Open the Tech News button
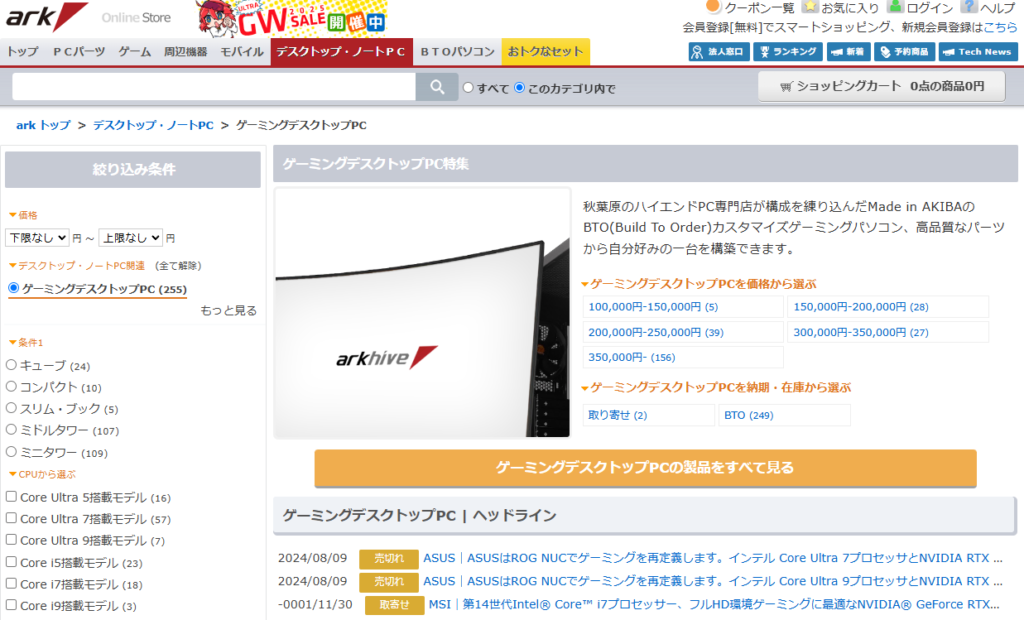Screen dimensions: 1024x620 click(978, 52)
